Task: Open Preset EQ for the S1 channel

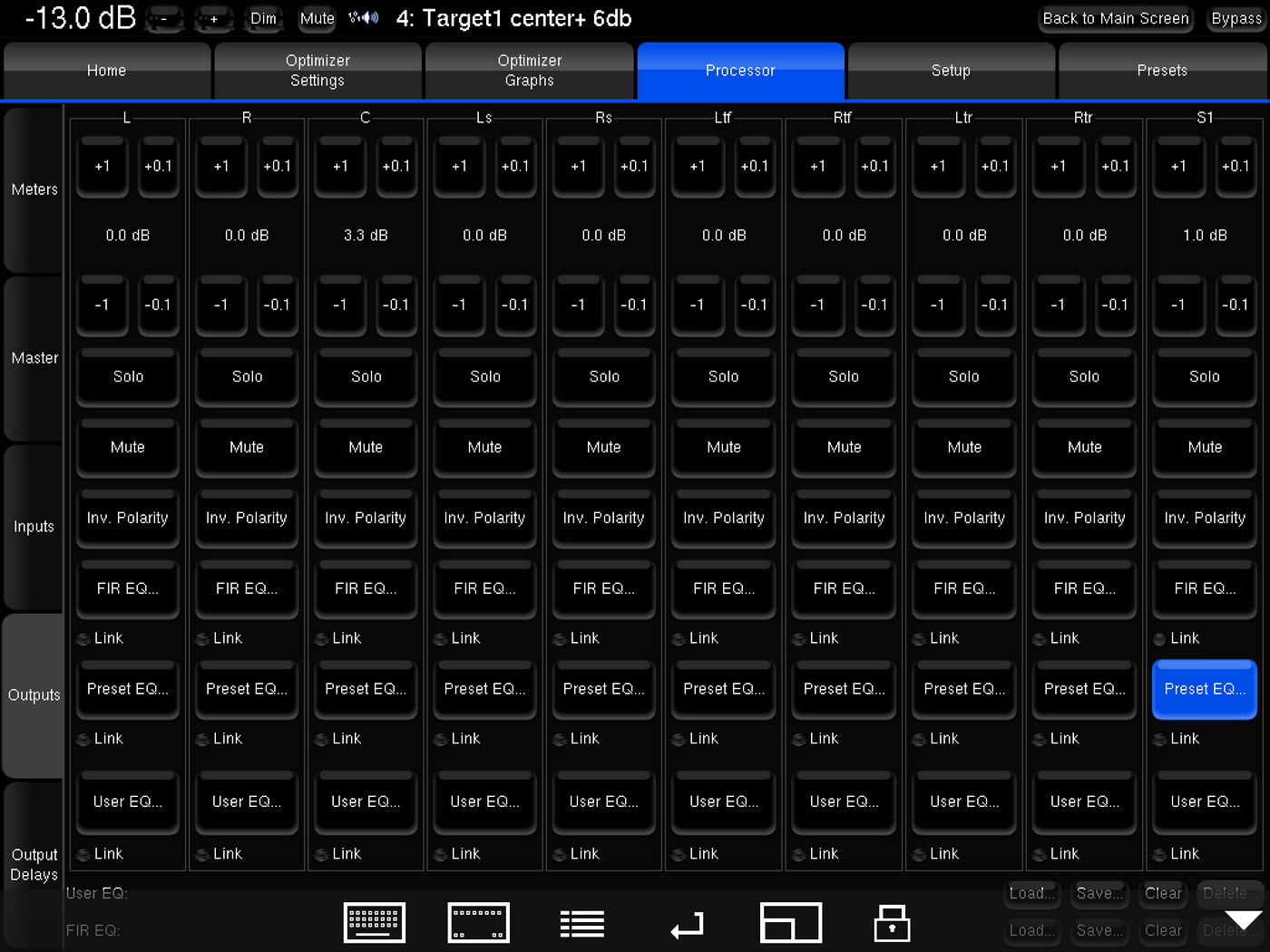Action: (1204, 689)
